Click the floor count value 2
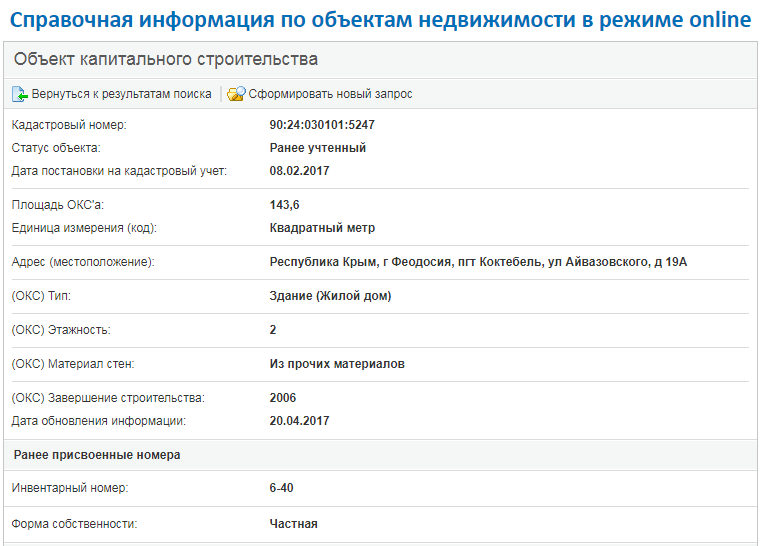Viewport: 763px width, 546px height. 273,330
